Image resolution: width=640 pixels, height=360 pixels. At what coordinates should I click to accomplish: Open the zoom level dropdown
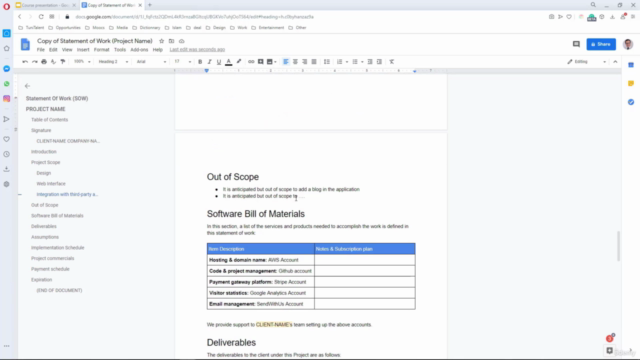[82, 62]
